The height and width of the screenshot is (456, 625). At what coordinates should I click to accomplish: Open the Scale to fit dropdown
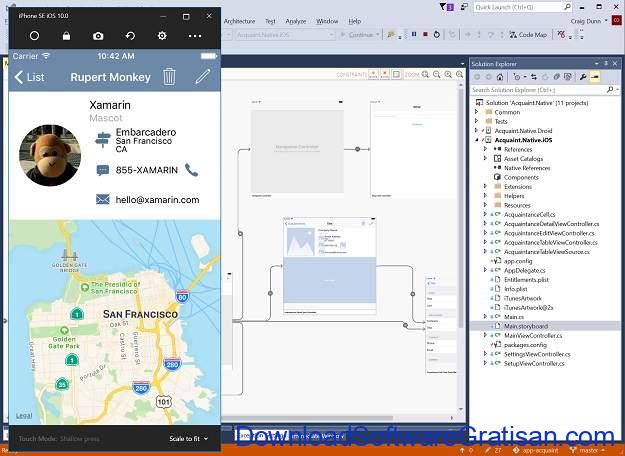(x=189, y=438)
